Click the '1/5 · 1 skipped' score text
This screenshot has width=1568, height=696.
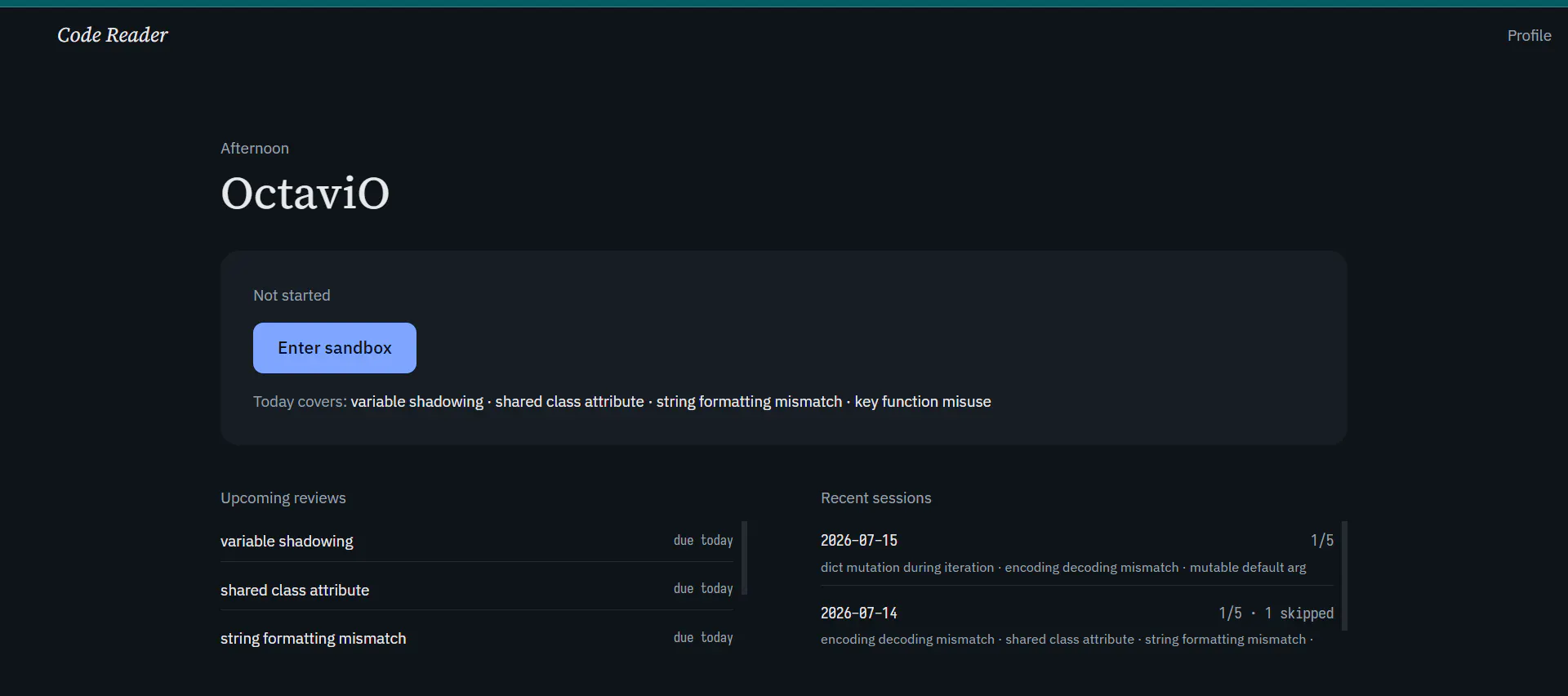1276,613
